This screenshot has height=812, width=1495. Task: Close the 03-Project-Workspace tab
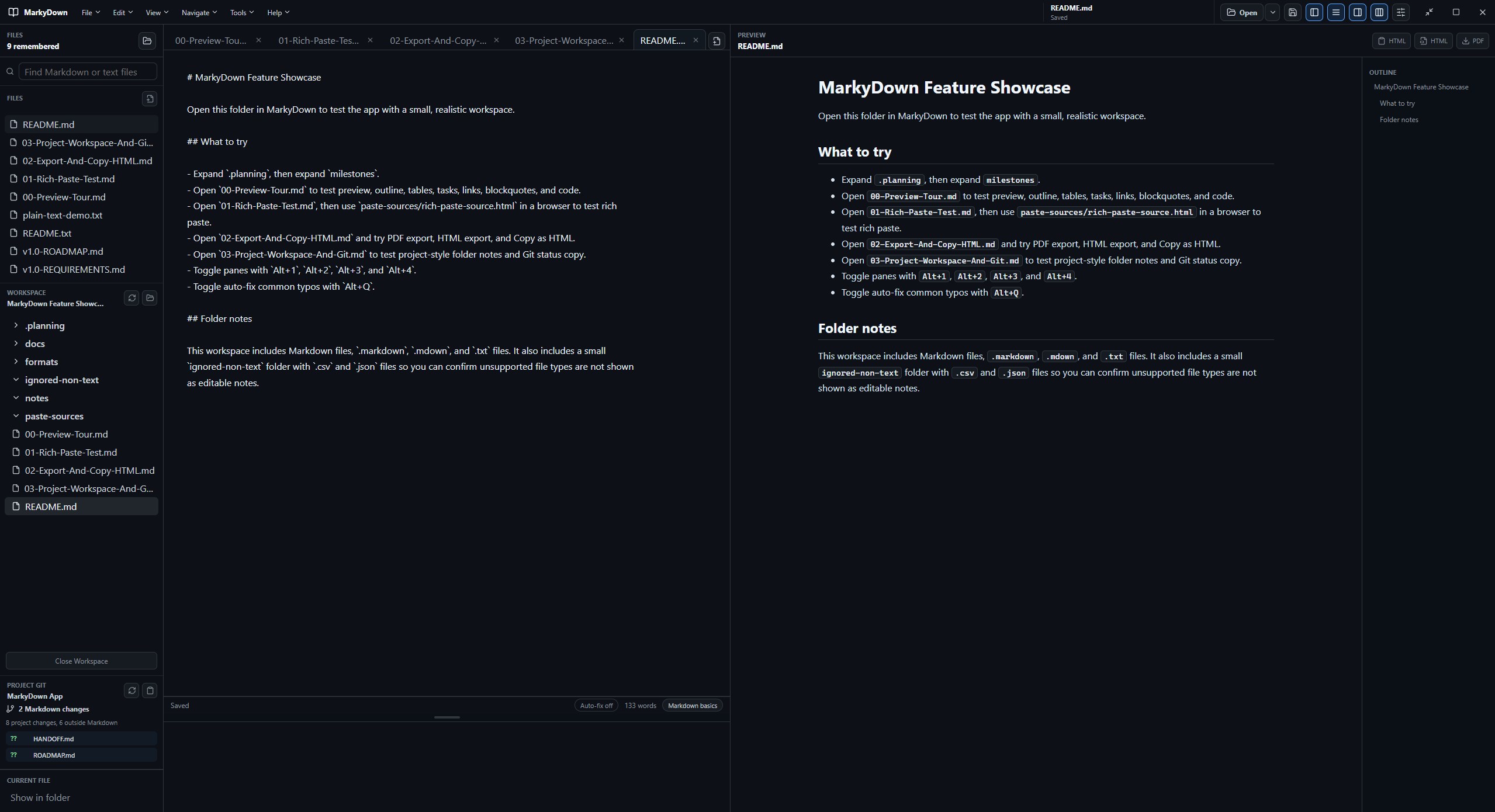click(621, 40)
